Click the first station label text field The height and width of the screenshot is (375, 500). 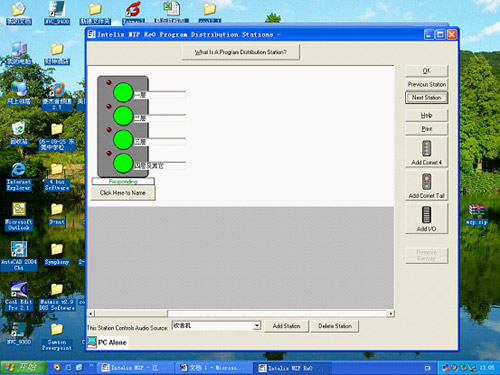[x=160, y=95]
